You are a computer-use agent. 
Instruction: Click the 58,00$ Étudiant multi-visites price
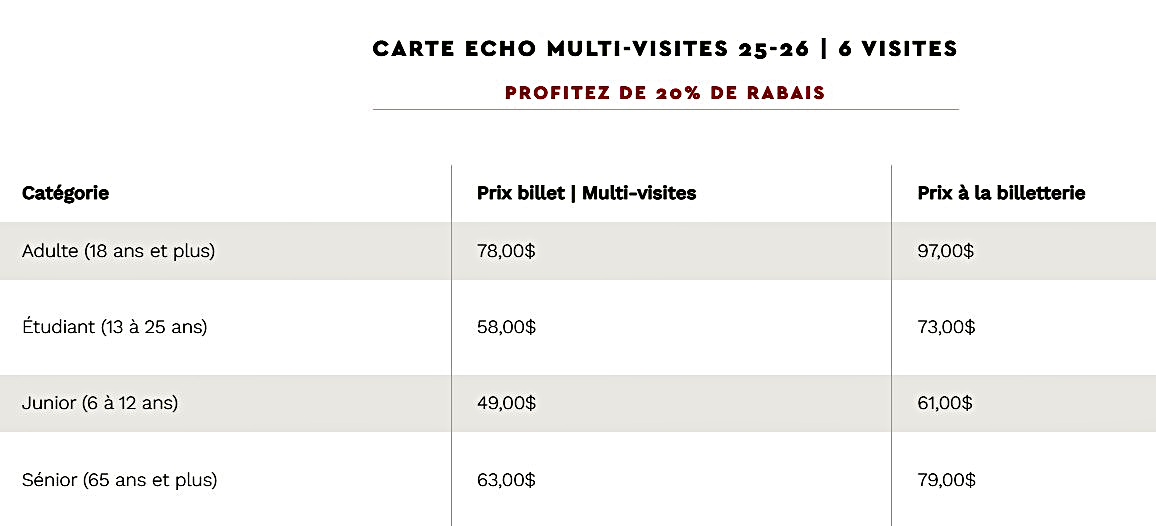506,327
